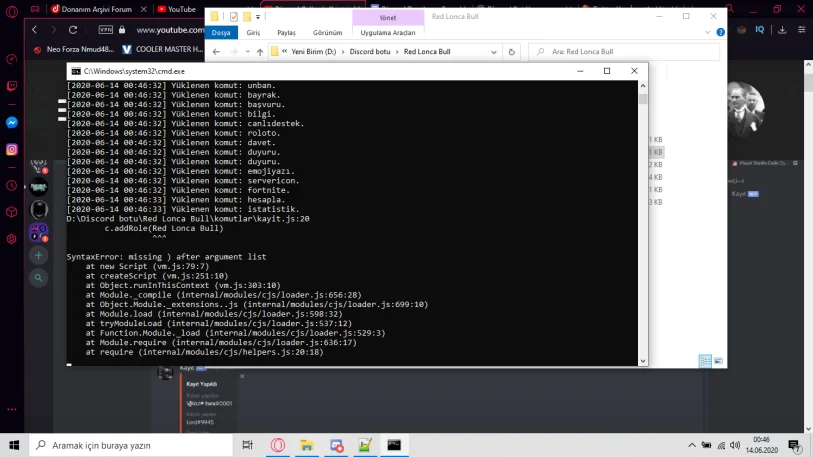Open Uygulama Araçları ribbon tab
813x457 pixels.
pyautogui.click(x=388, y=32)
